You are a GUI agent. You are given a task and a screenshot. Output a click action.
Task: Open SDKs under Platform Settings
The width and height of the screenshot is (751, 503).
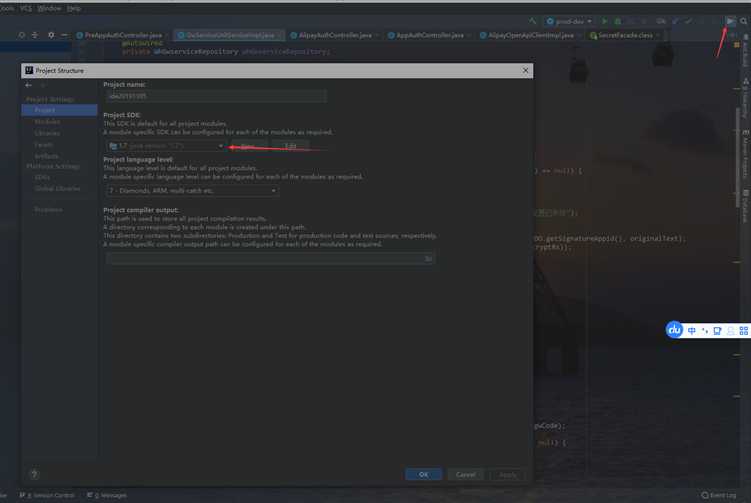point(42,177)
